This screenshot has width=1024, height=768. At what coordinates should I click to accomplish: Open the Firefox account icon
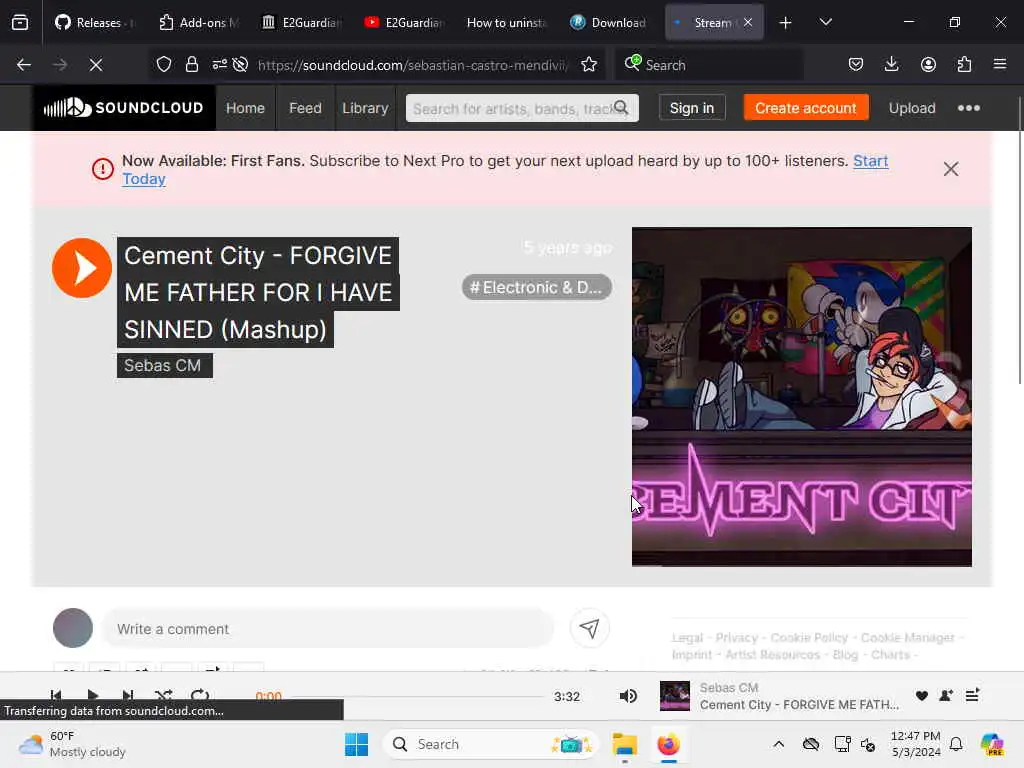[x=928, y=65]
